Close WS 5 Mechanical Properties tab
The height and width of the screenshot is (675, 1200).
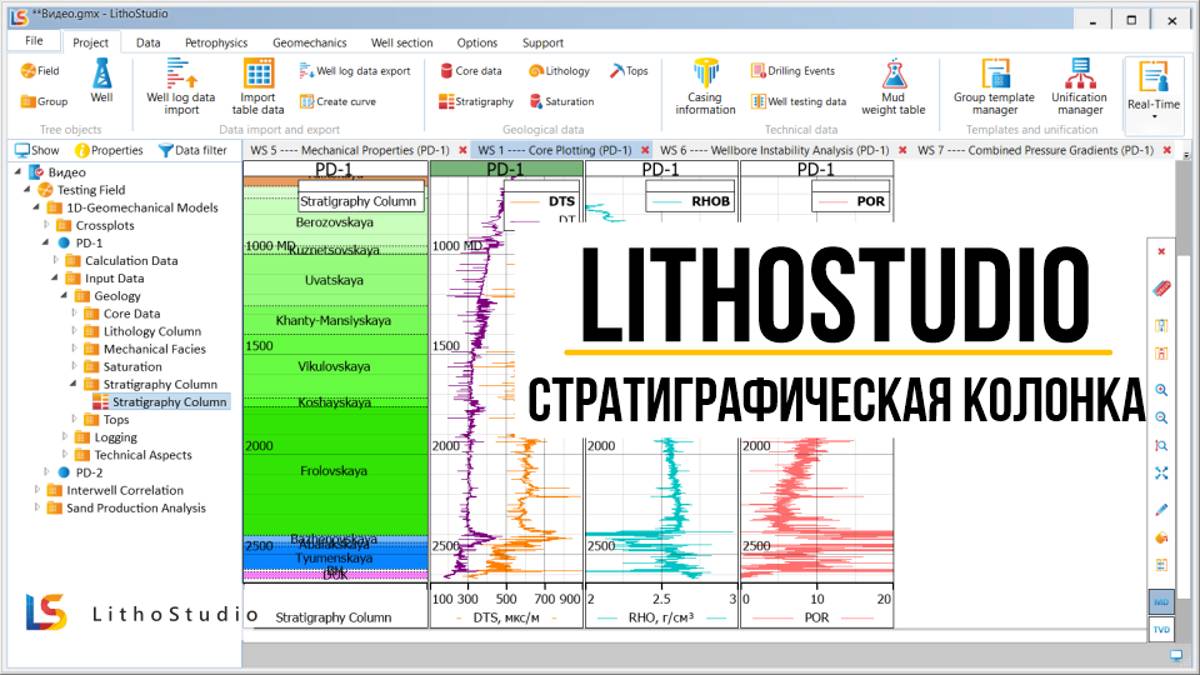coord(462,150)
